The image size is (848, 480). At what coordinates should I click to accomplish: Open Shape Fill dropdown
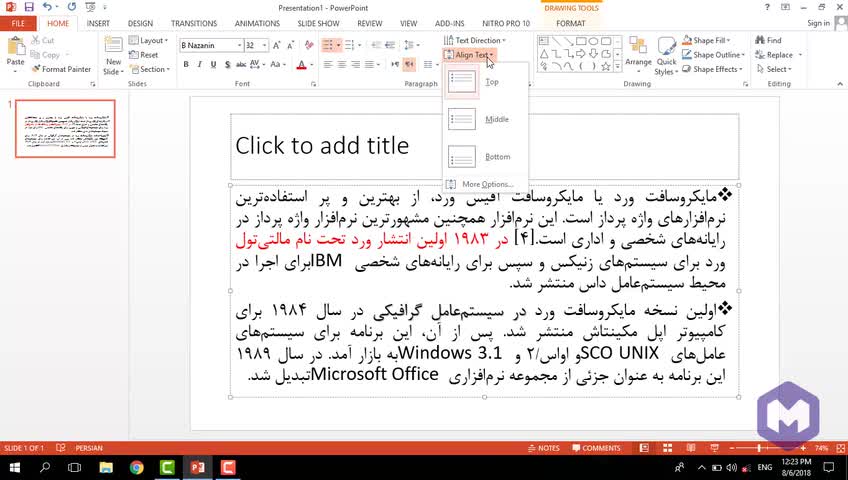click(706, 41)
